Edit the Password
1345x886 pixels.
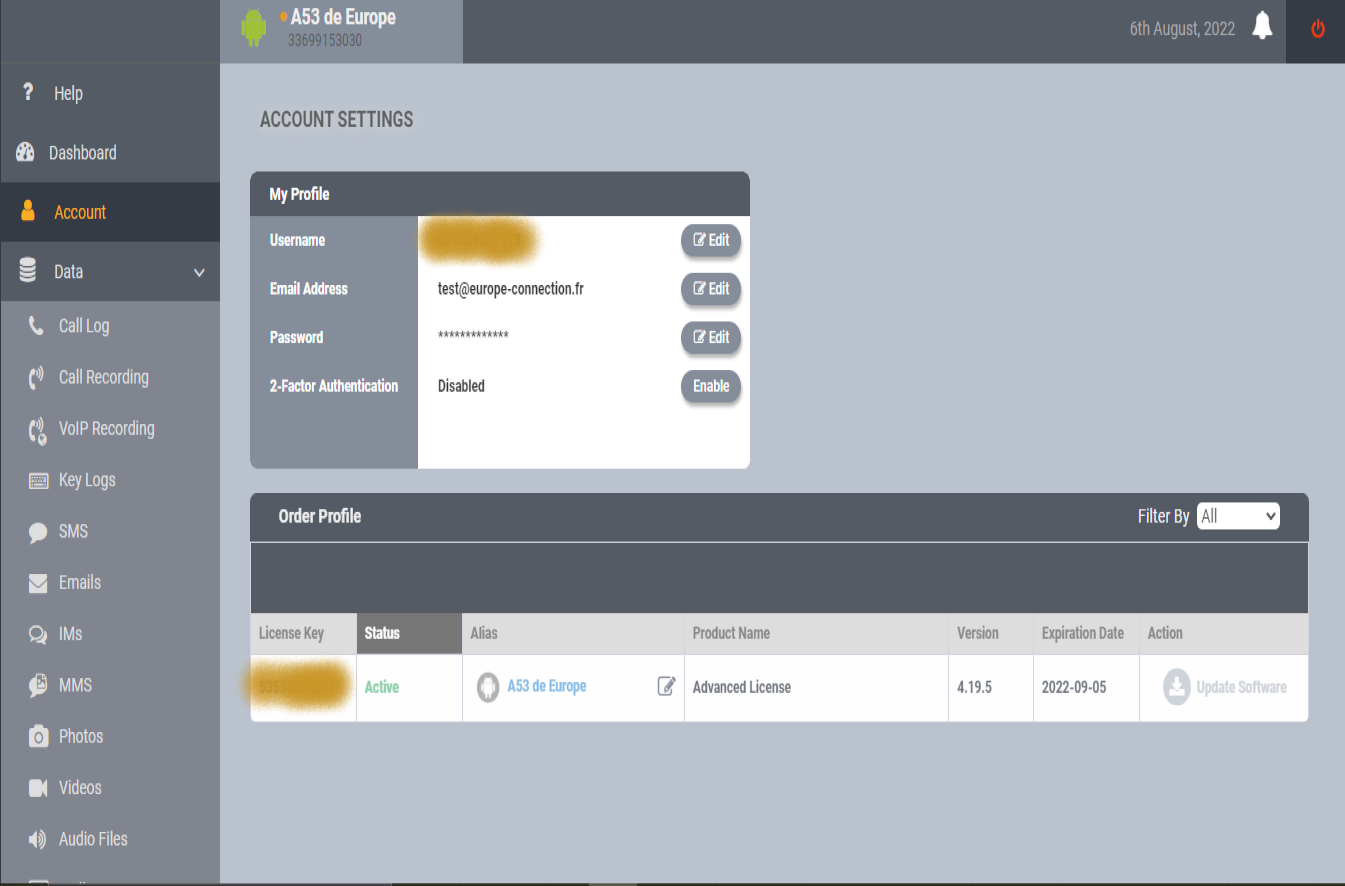pyautogui.click(x=711, y=337)
